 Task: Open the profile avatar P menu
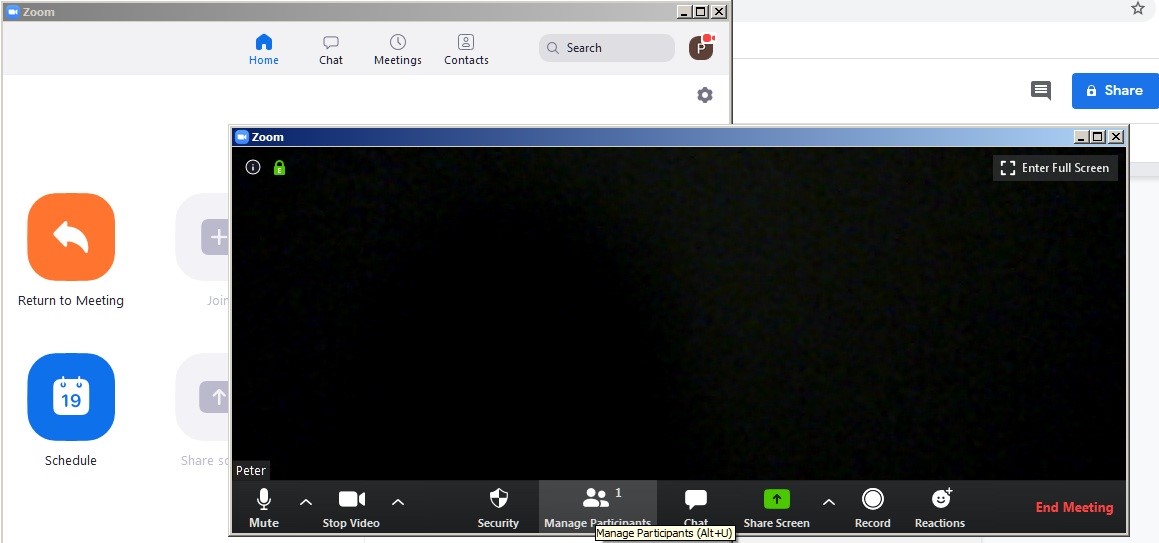[701, 47]
